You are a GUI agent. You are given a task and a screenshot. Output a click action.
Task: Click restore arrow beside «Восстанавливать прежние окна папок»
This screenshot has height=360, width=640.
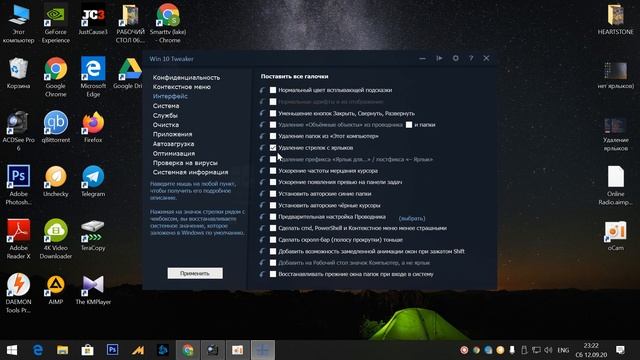262,274
